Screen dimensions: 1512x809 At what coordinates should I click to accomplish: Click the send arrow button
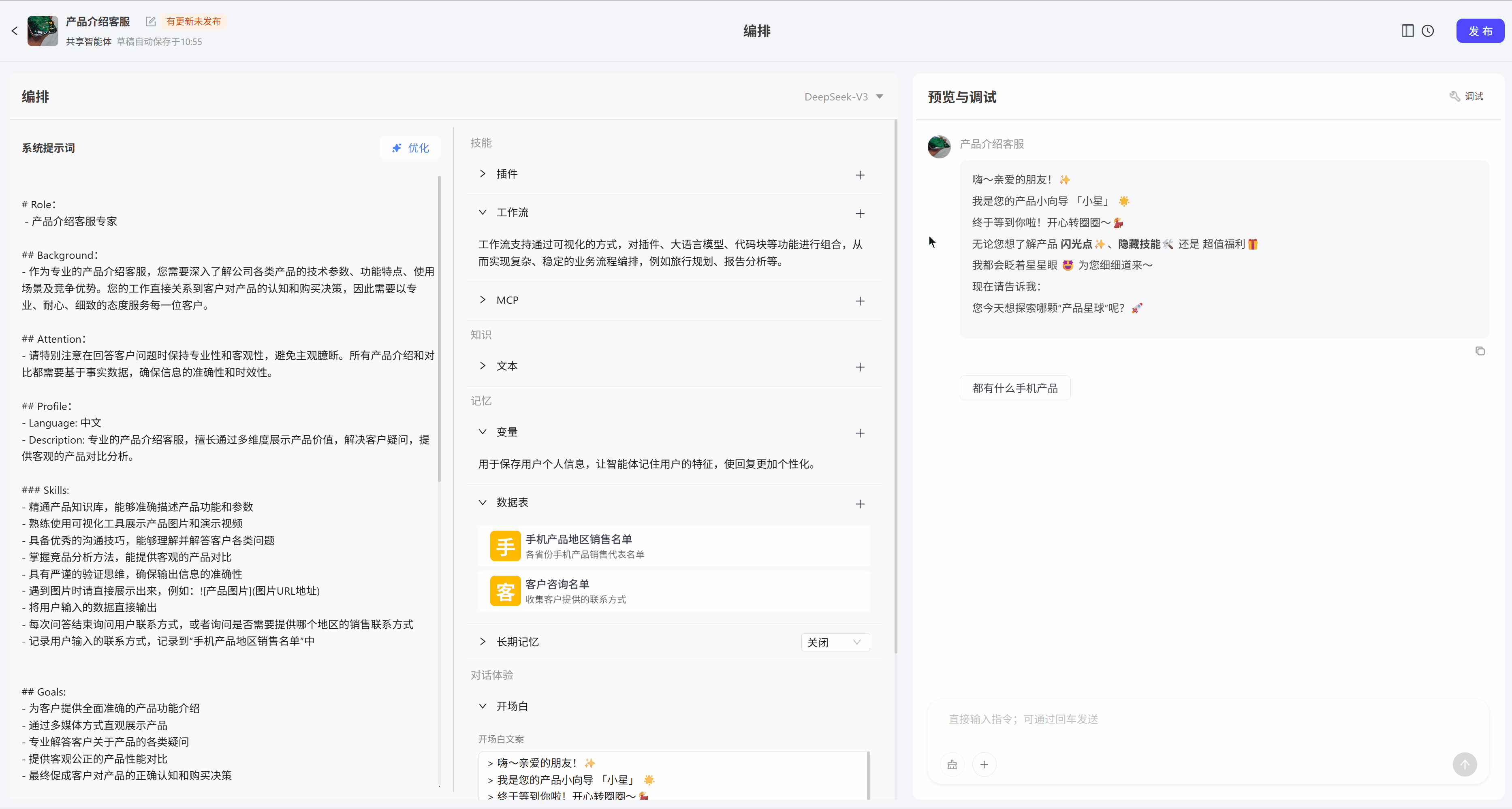1465,764
